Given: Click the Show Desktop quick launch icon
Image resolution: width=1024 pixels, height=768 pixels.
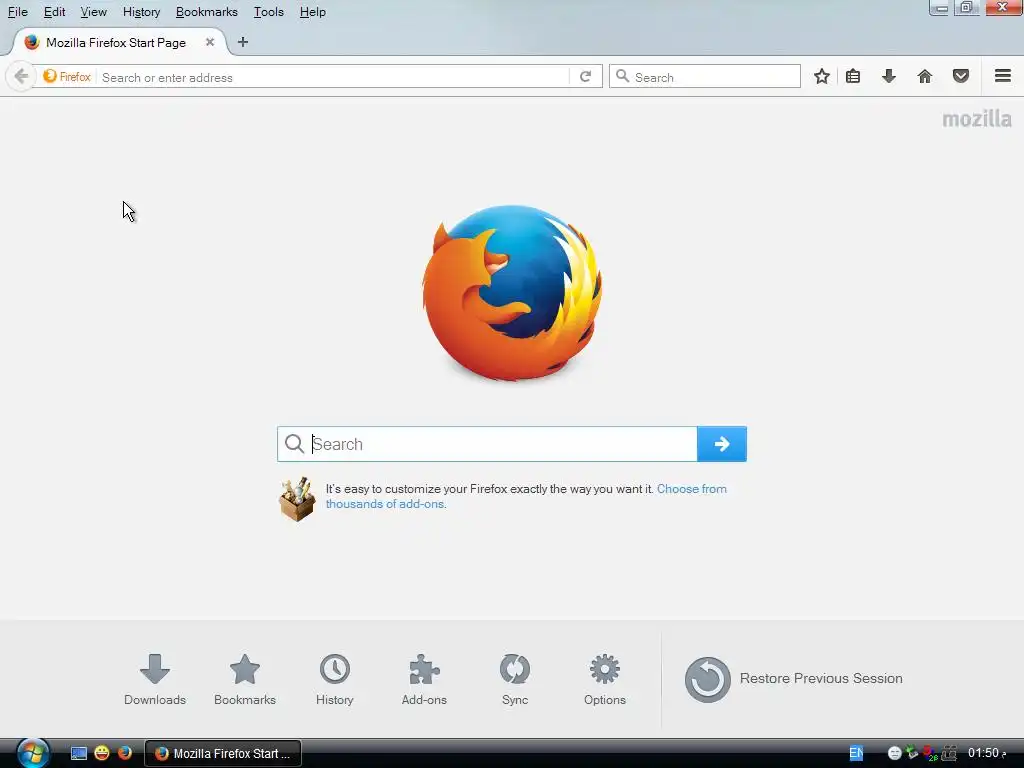Looking at the screenshot, I should (x=78, y=753).
